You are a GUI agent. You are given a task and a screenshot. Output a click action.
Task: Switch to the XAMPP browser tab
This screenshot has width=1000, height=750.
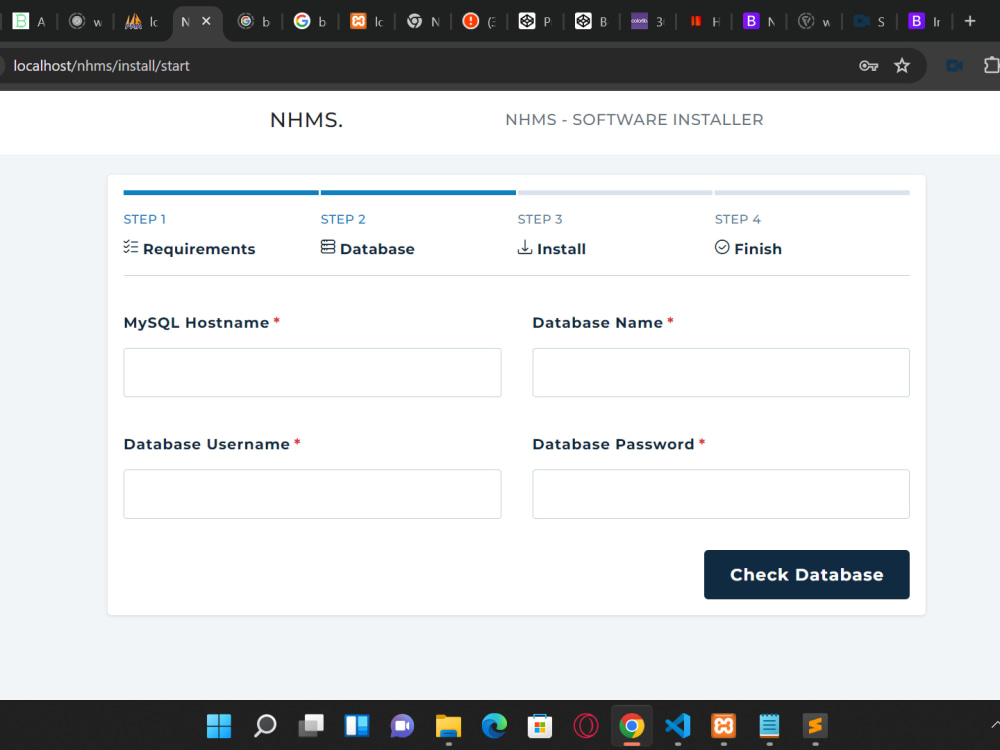(367, 22)
